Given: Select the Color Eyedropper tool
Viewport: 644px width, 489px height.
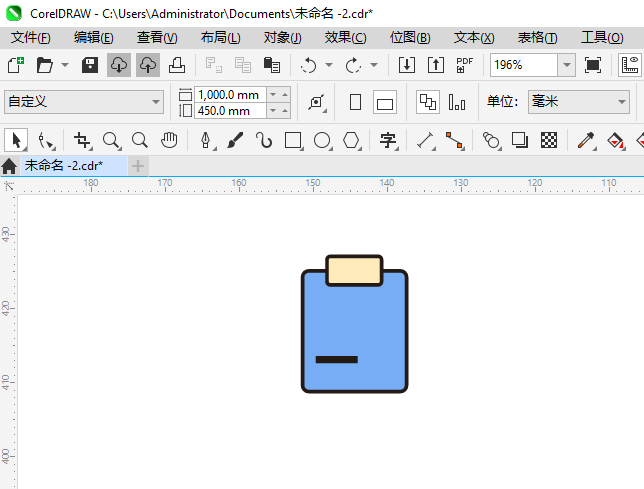Looking at the screenshot, I should pos(586,140).
